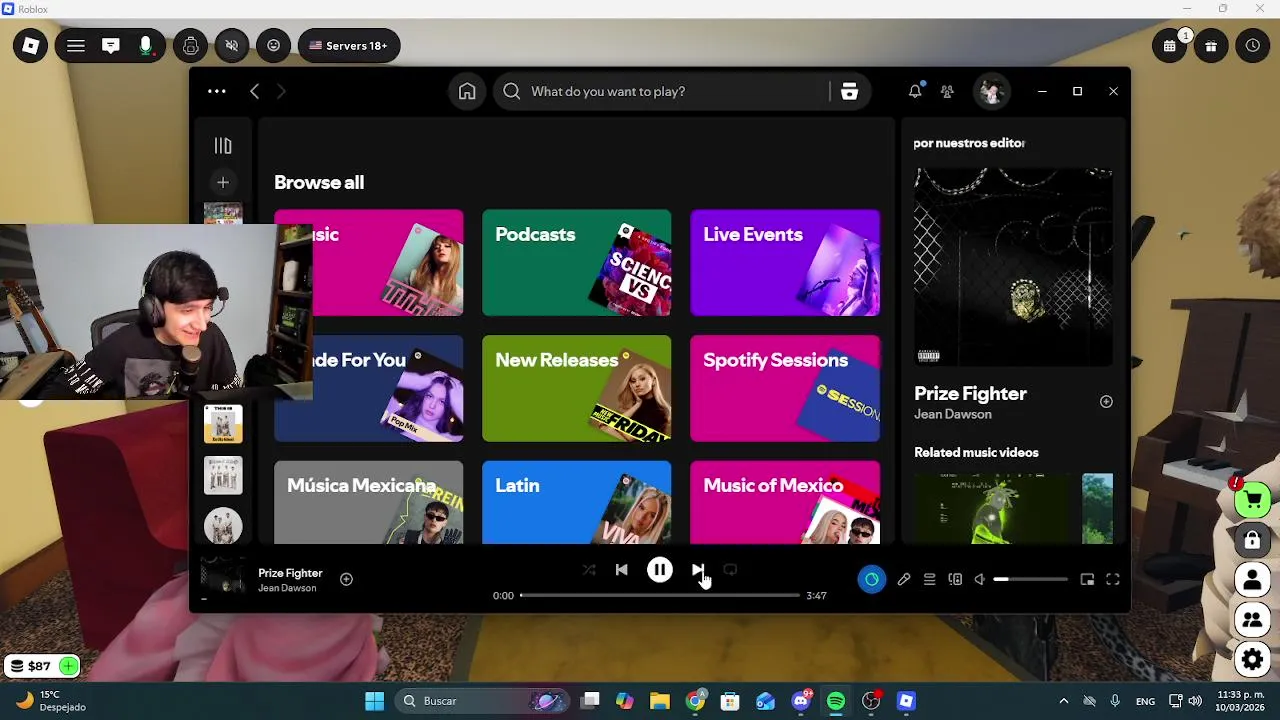Viewport: 1280px width, 720px height.
Task: Open the Latin category card
Action: [x=577, y=502]
